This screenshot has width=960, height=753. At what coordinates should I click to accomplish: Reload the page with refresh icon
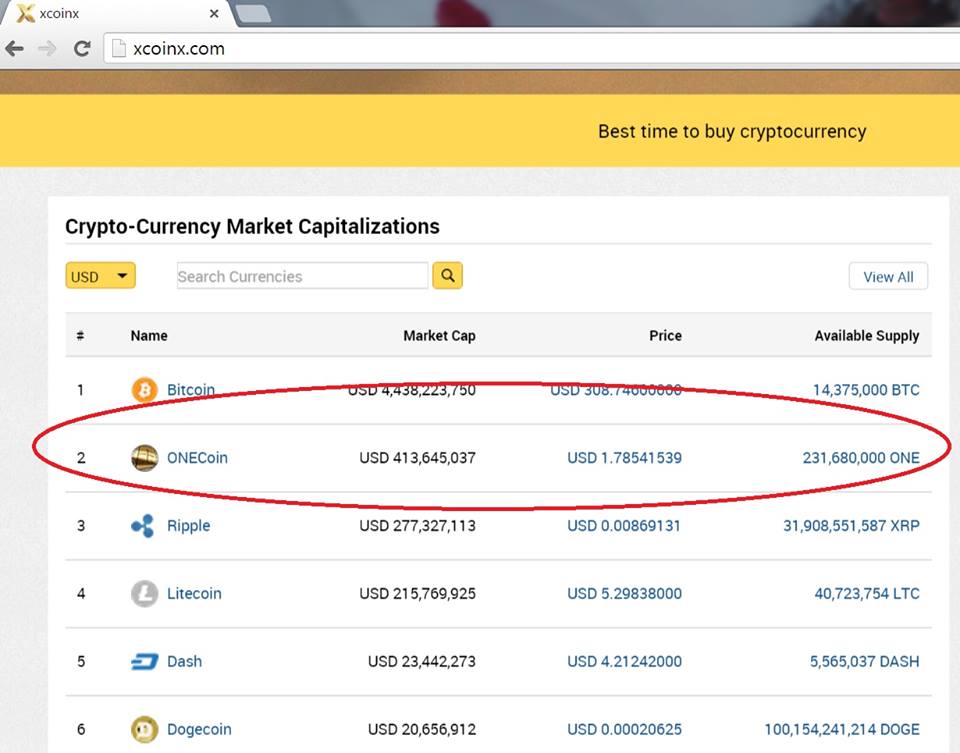click(81, 48)
